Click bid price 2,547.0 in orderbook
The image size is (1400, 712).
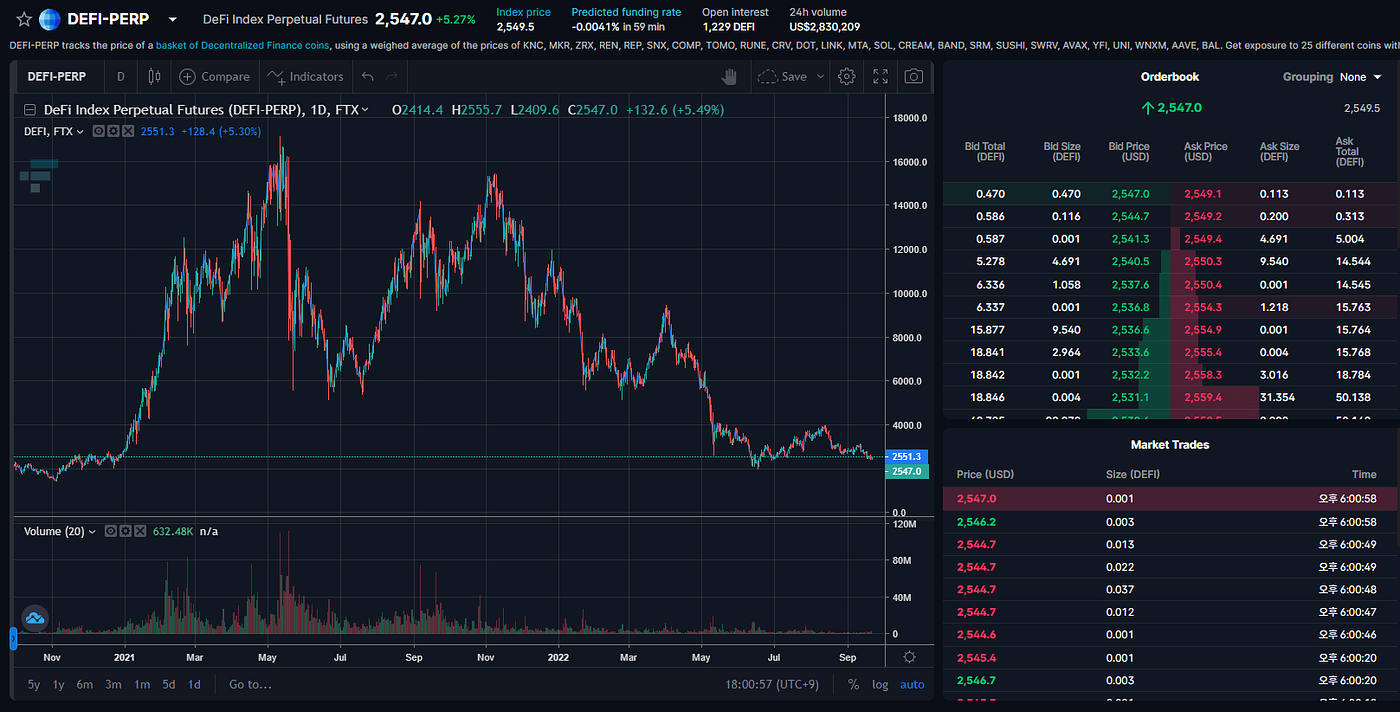[x=1130, y=194]
